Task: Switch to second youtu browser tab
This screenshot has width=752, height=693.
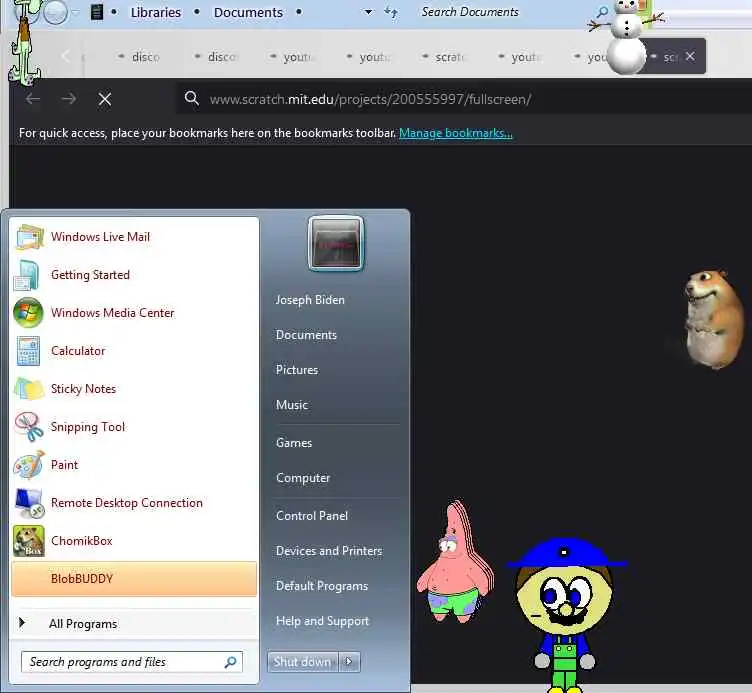Action: [x=368, y=57]
